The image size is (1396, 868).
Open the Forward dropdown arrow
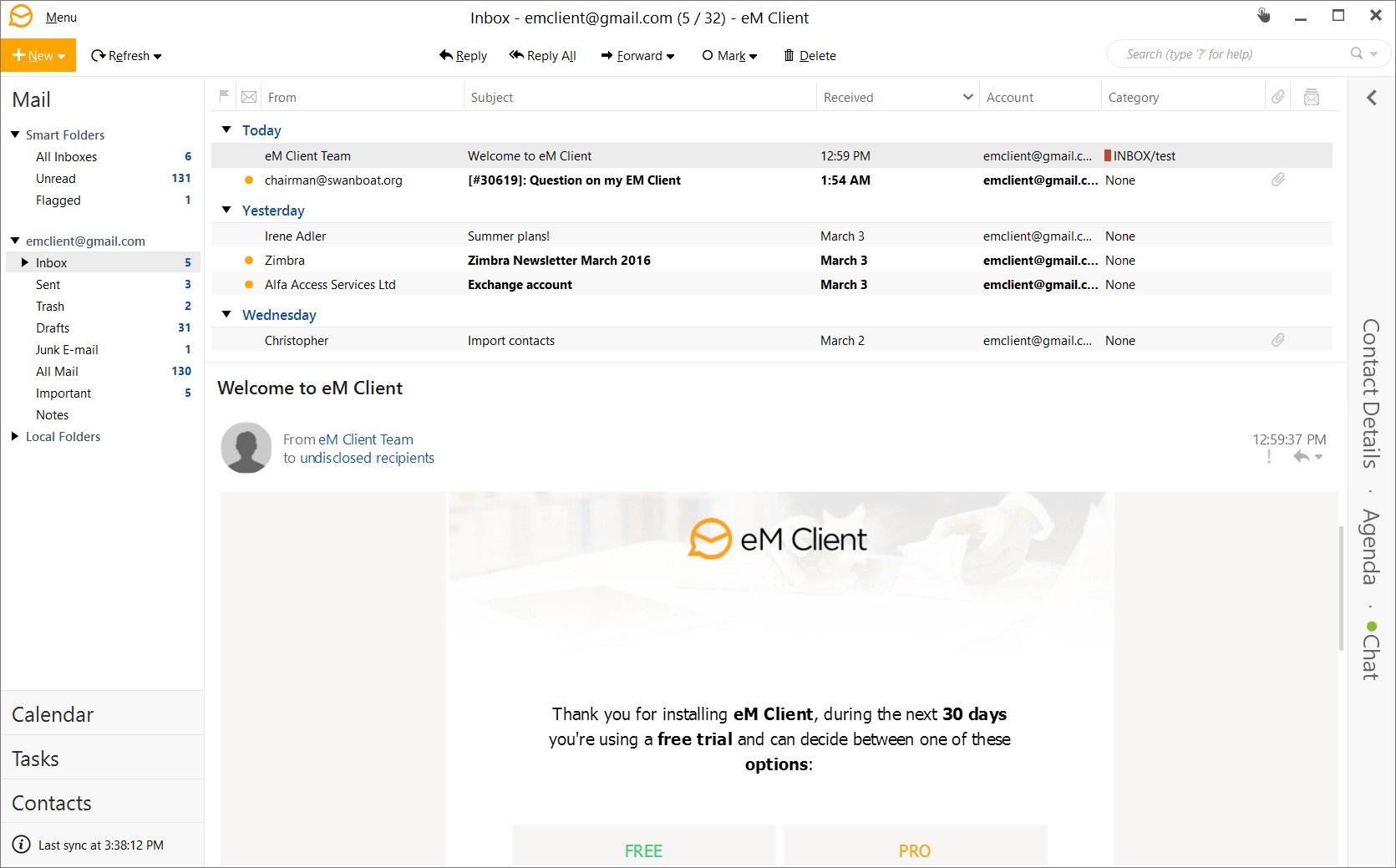(x=670, y=56)
